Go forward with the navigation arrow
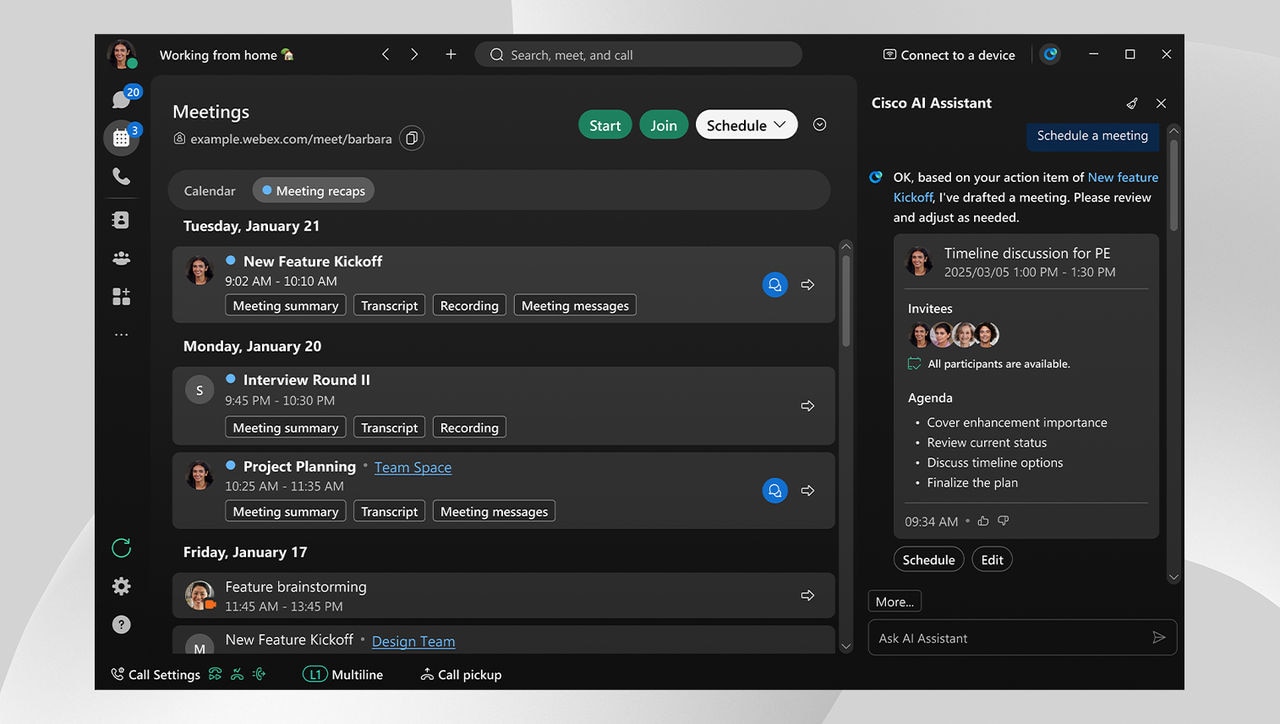 pyautogui.click(x=414, y=55)
